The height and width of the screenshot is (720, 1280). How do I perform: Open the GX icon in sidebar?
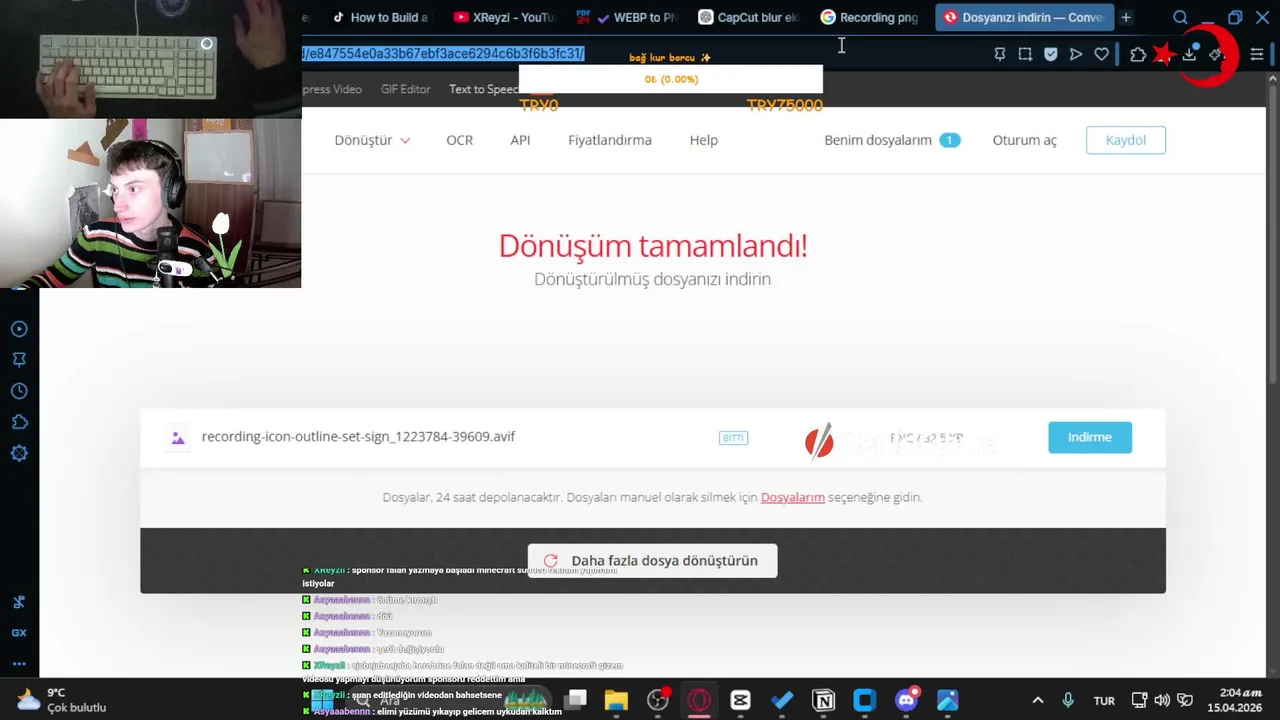coord(19,632)
